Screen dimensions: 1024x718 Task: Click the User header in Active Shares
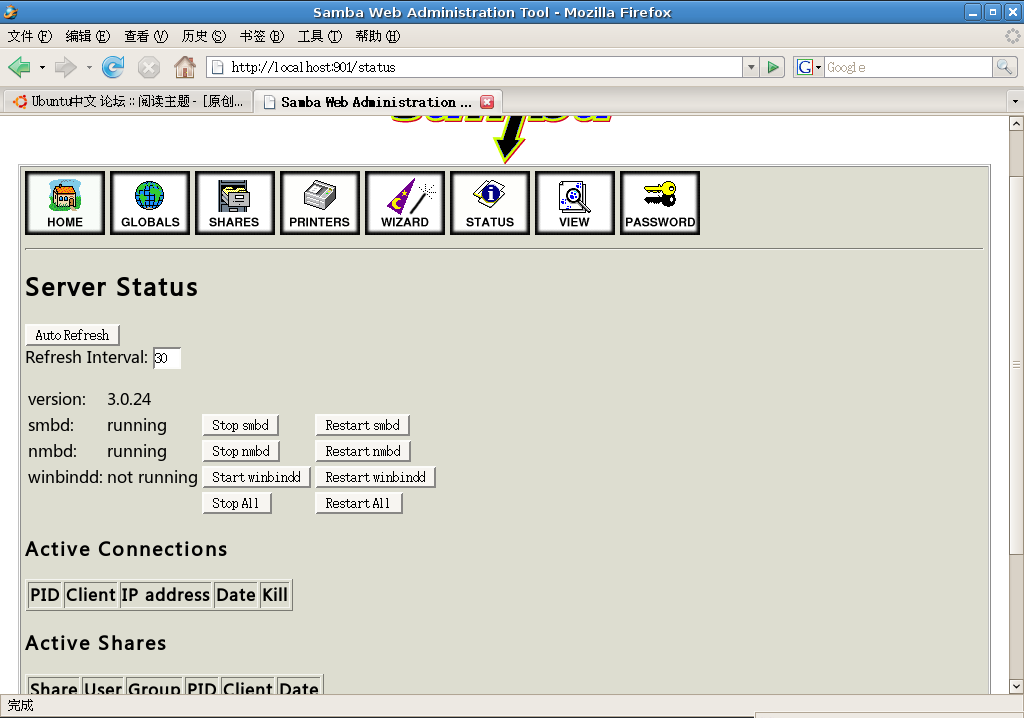pos(103,688)
